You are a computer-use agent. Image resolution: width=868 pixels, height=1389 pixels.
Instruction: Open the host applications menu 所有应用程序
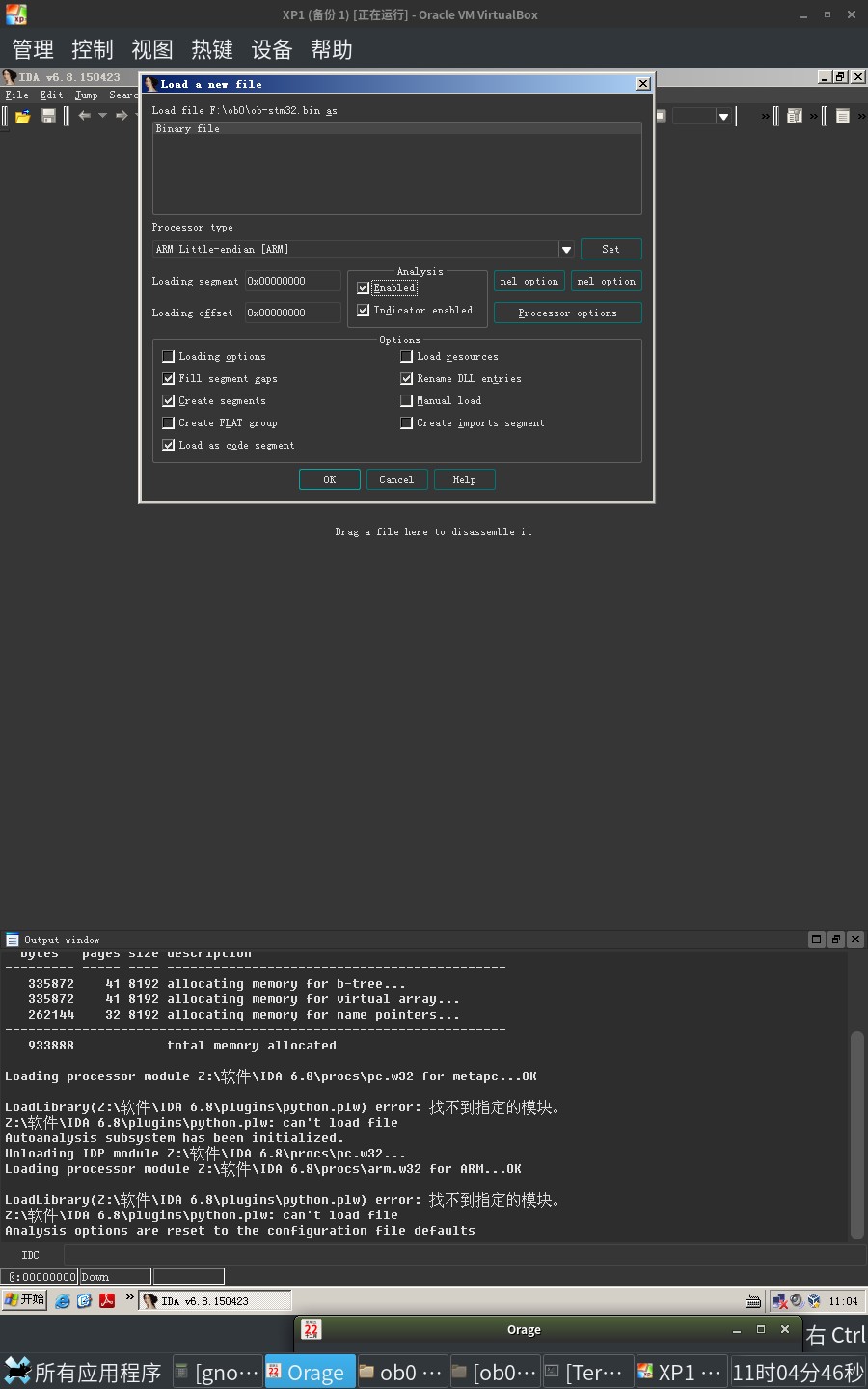coord(83,1372)
